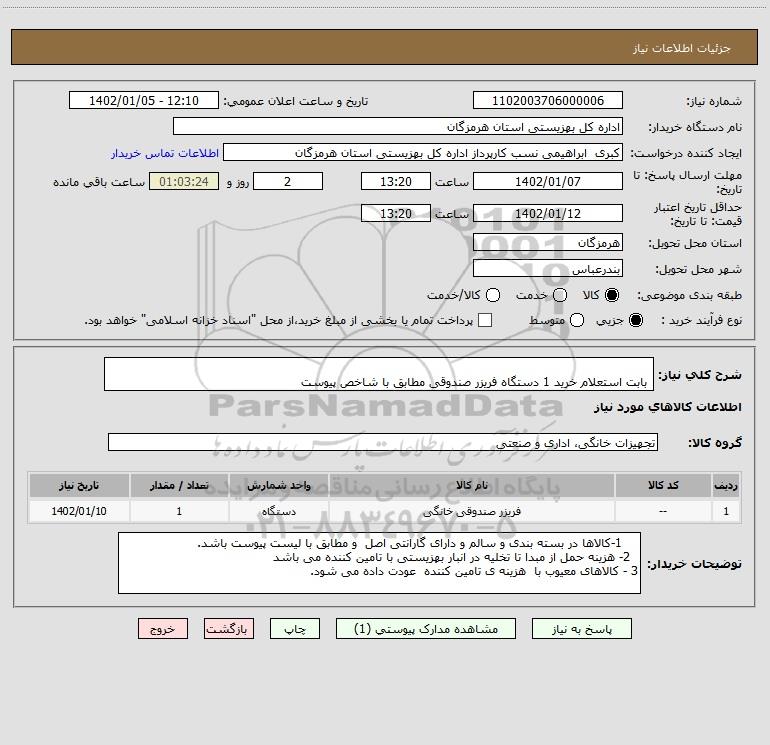Click the remaining time counter 01:03:24

(184, 182)
